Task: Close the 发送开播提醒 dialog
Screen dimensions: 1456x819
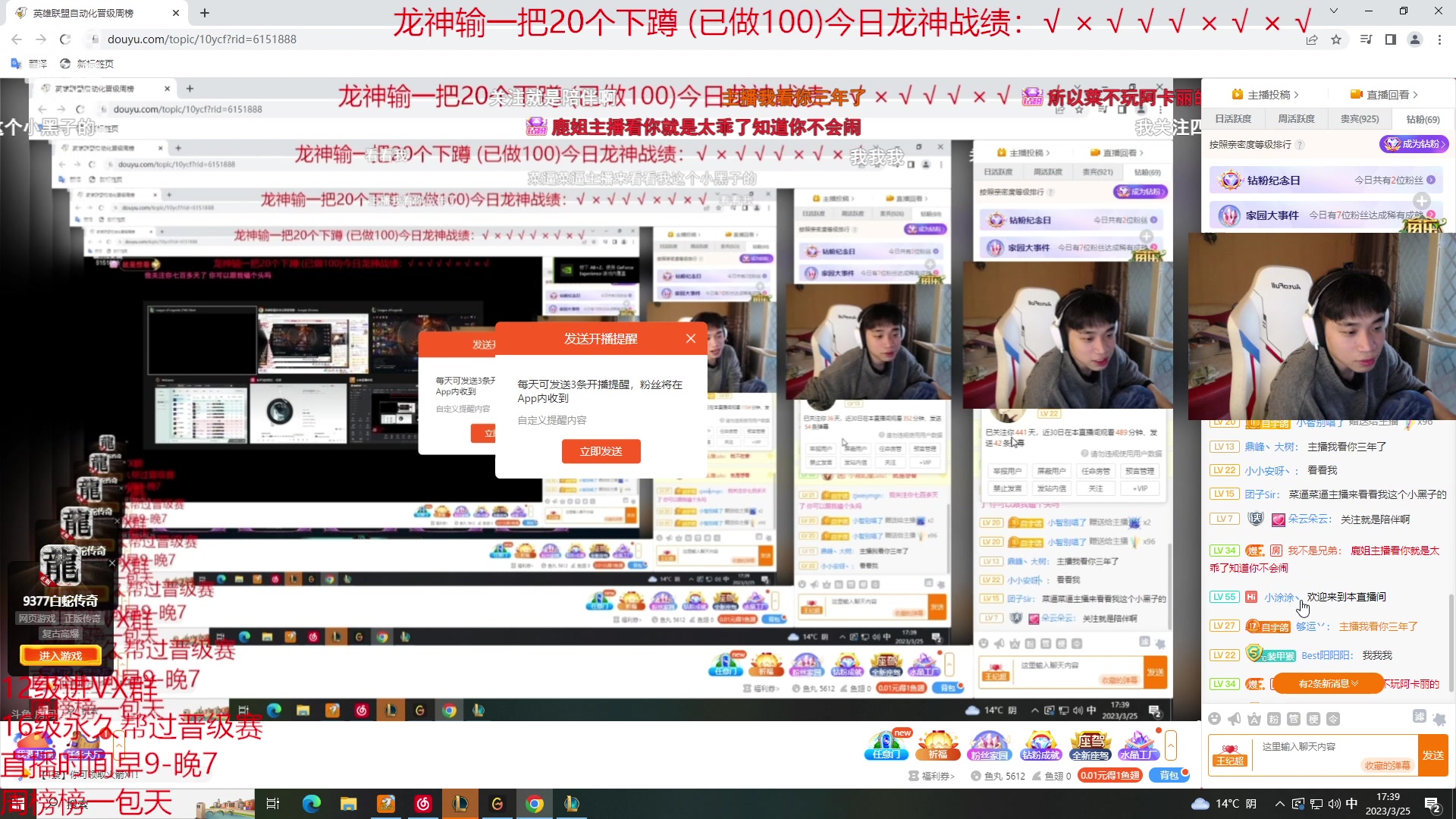Action: pyautogui.click(x=691, y=339)
